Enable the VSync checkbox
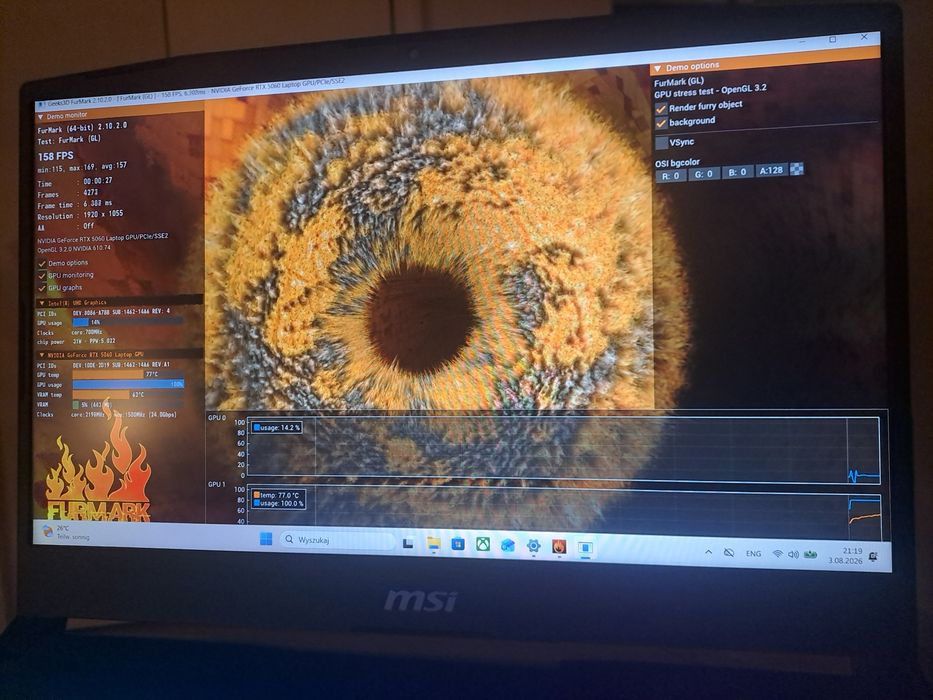 [661, 143]
